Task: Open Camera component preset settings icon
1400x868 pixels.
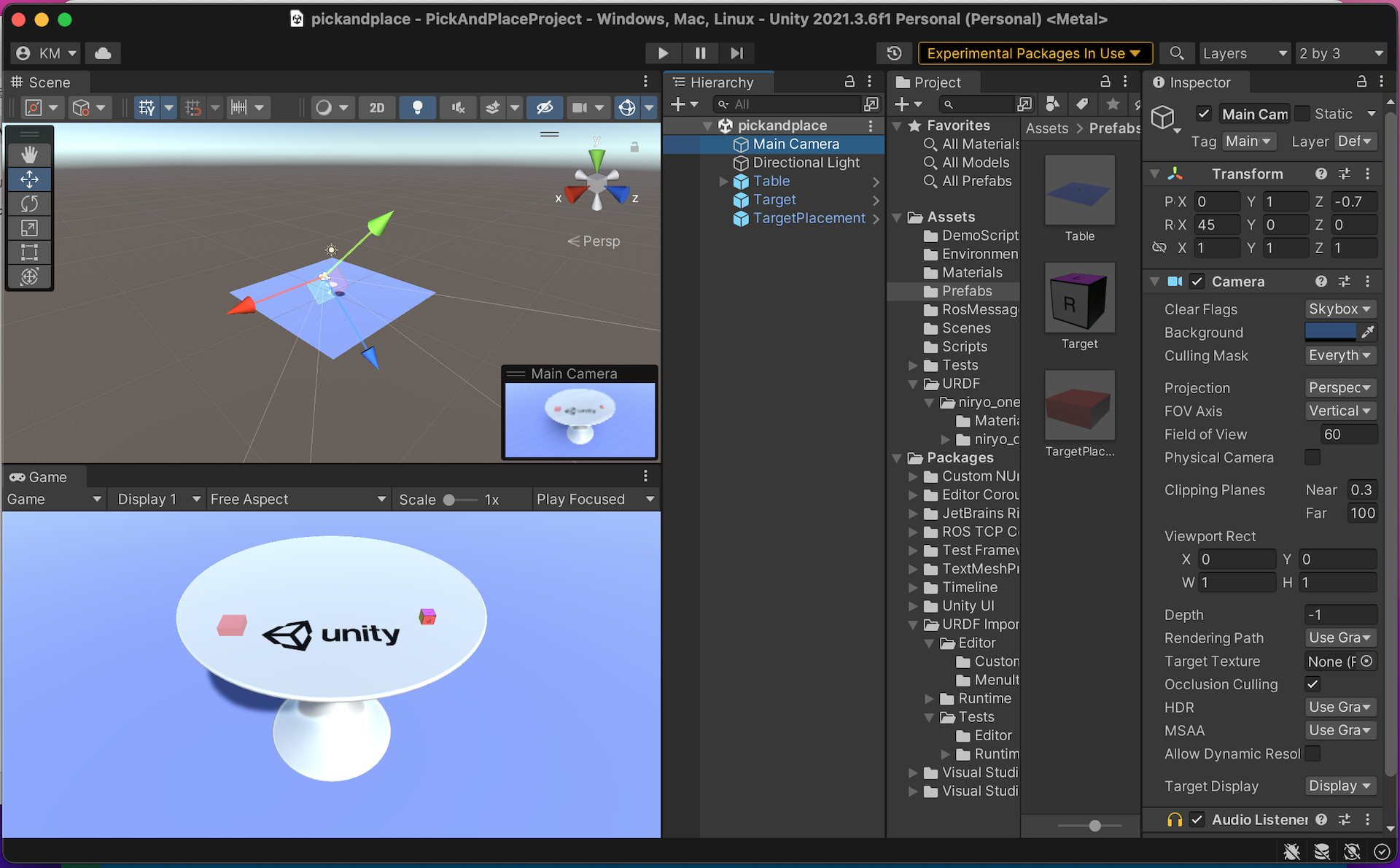Action: coord(1345,282)
